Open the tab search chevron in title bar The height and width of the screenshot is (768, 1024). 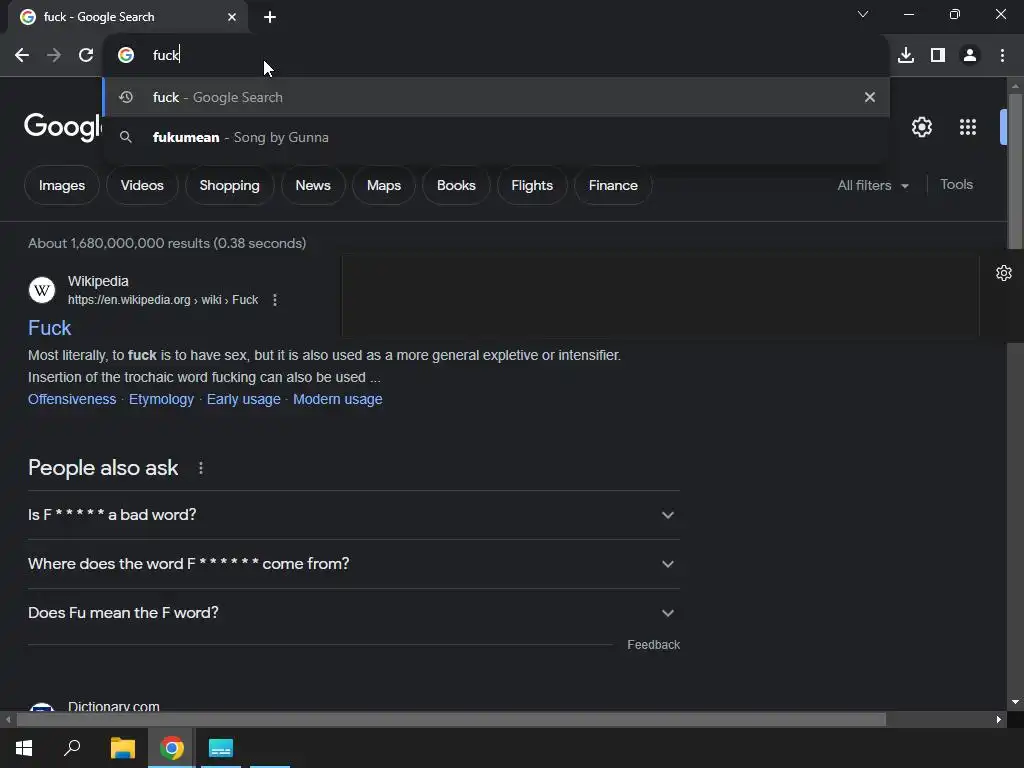coord(863,14)
